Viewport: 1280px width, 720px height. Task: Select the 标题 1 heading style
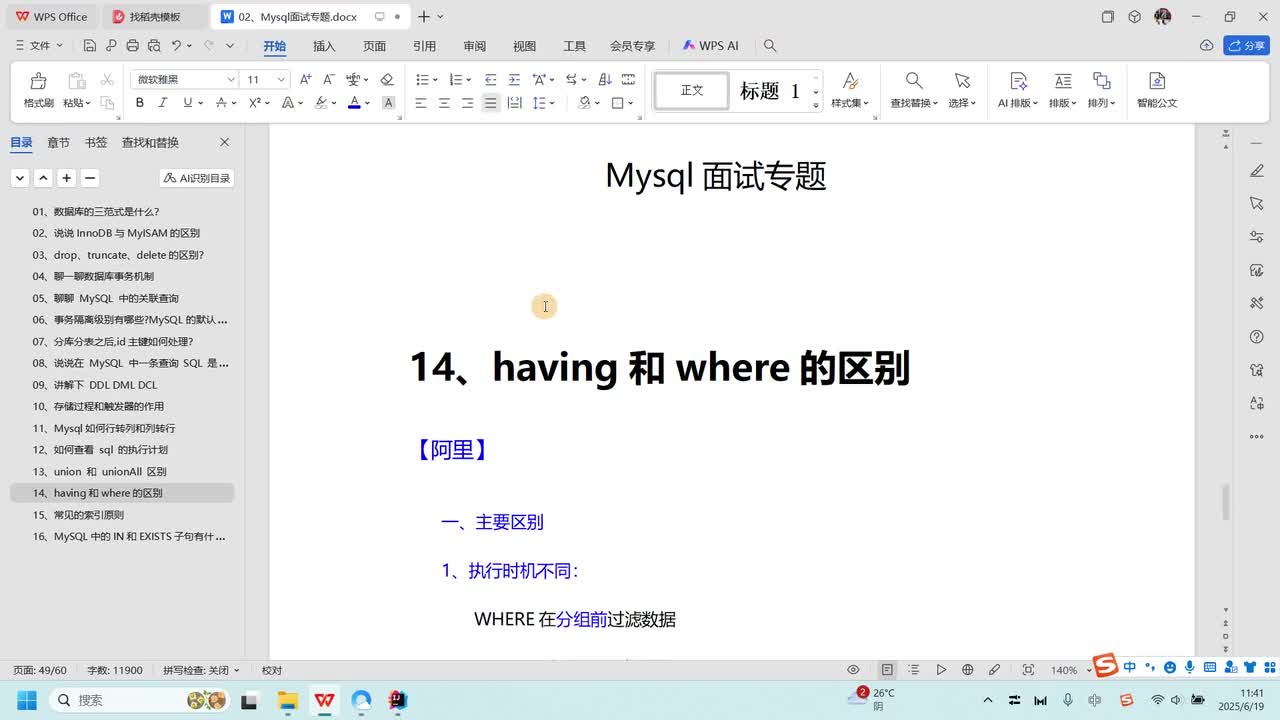coord(770,91)
